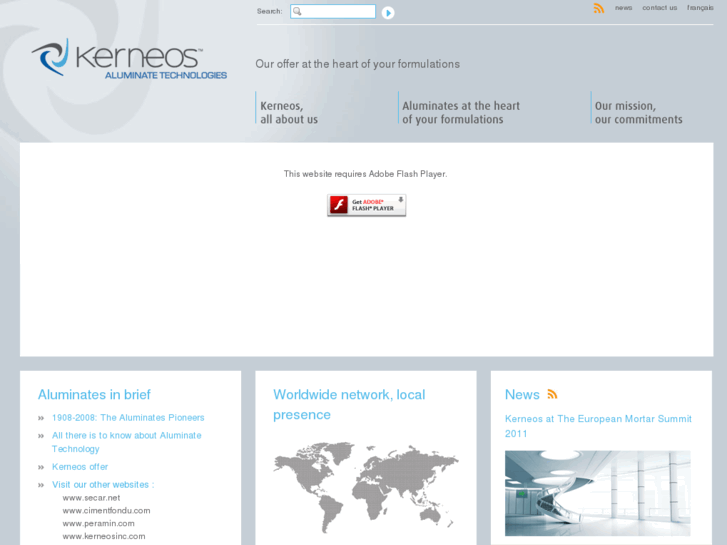Select 'Aluminates at the heart' menu item
The height and width of the screenshot is (545, 727).
coord(460,112)
